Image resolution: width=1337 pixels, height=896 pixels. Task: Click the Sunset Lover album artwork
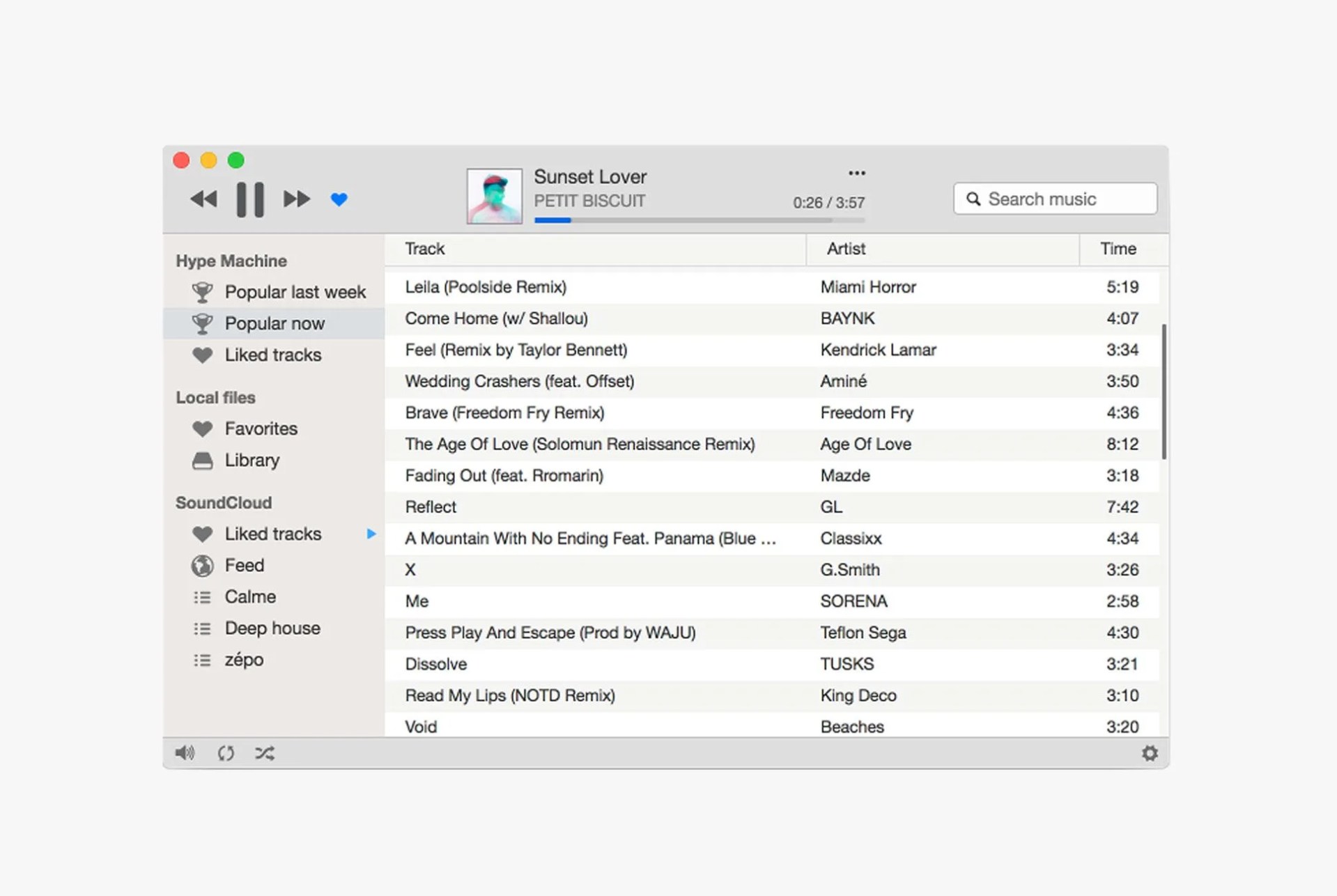[494, 196]
